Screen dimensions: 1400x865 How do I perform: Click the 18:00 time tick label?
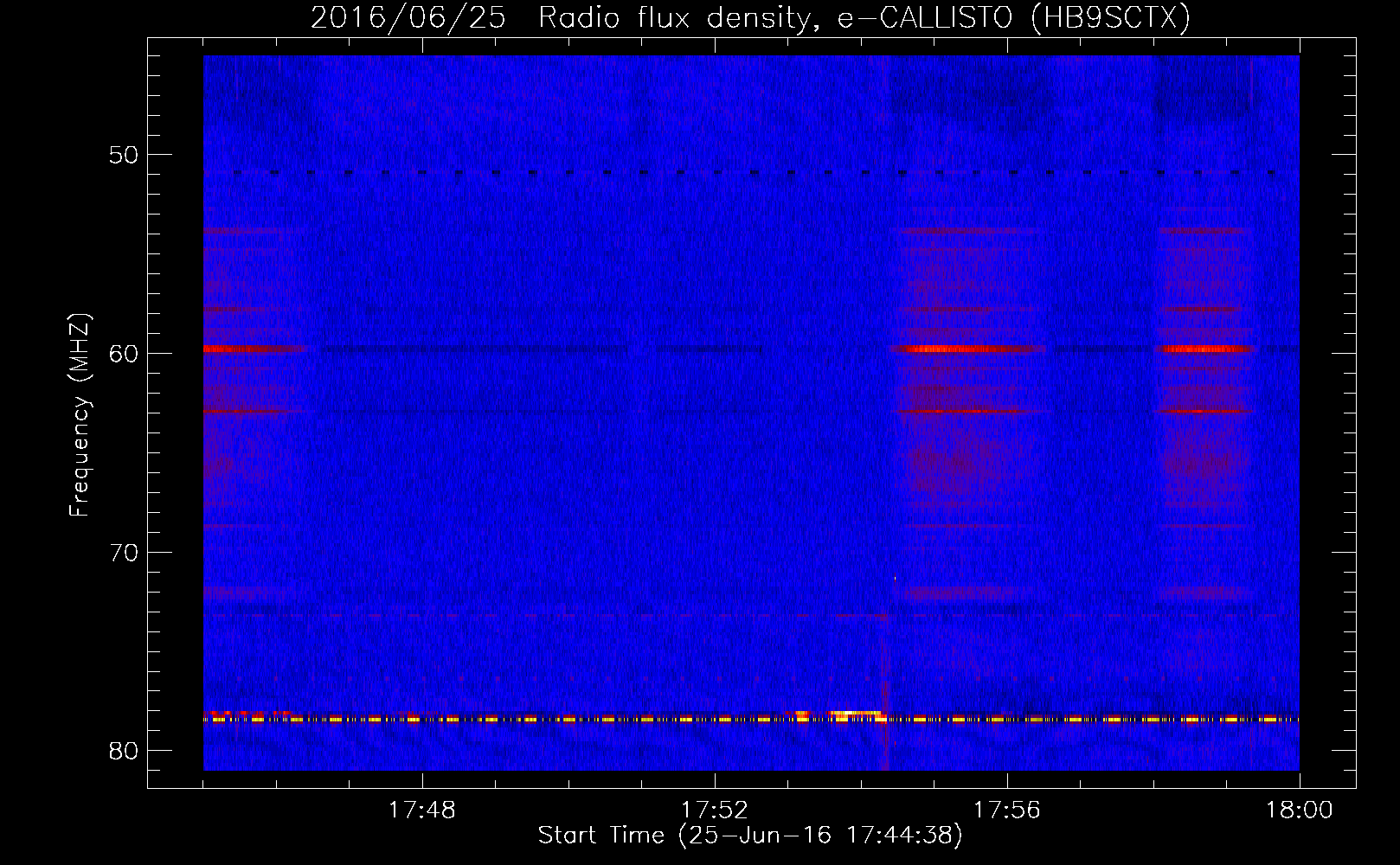(1299, 811)
